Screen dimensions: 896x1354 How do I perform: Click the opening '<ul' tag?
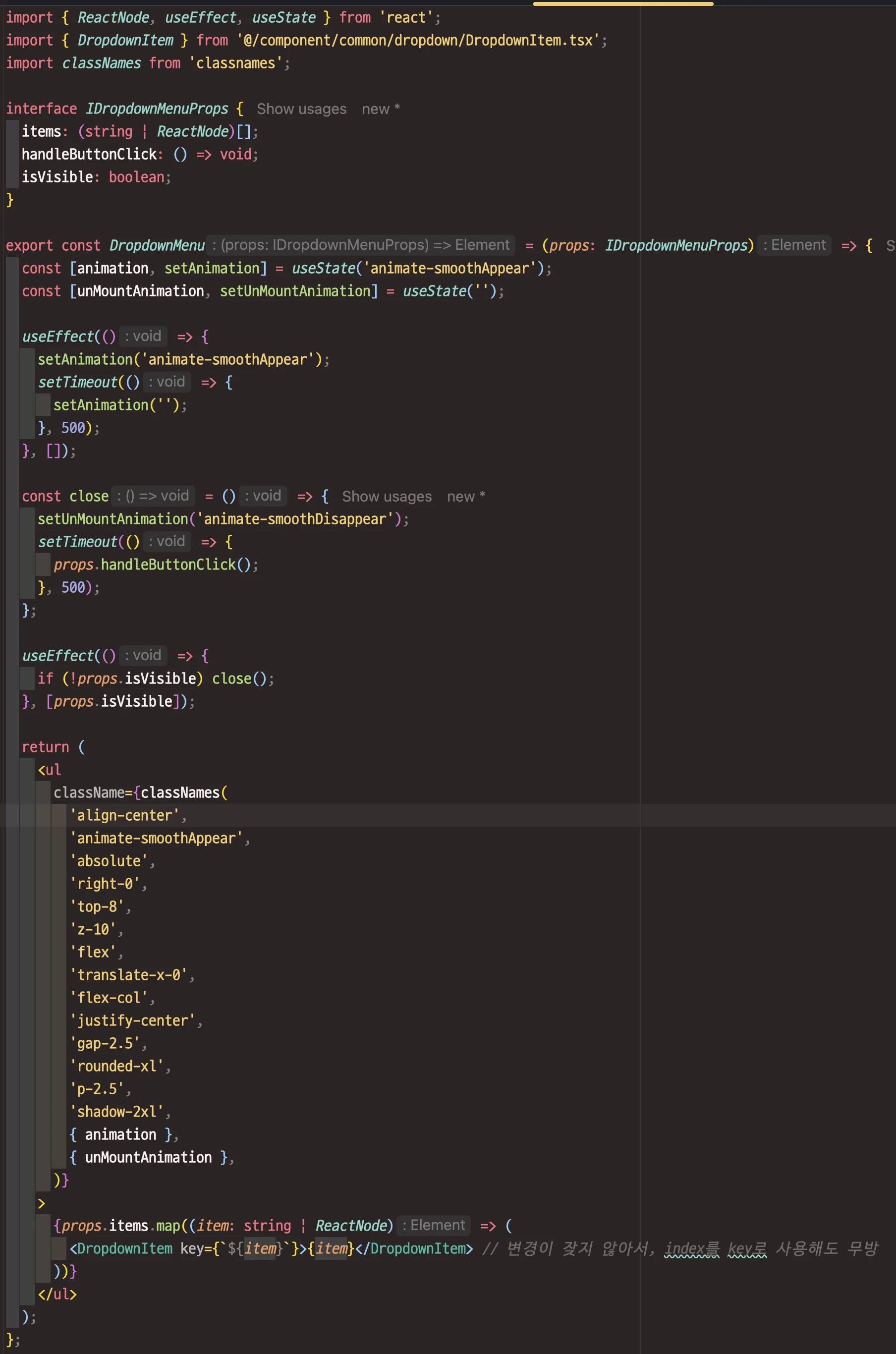49,770
